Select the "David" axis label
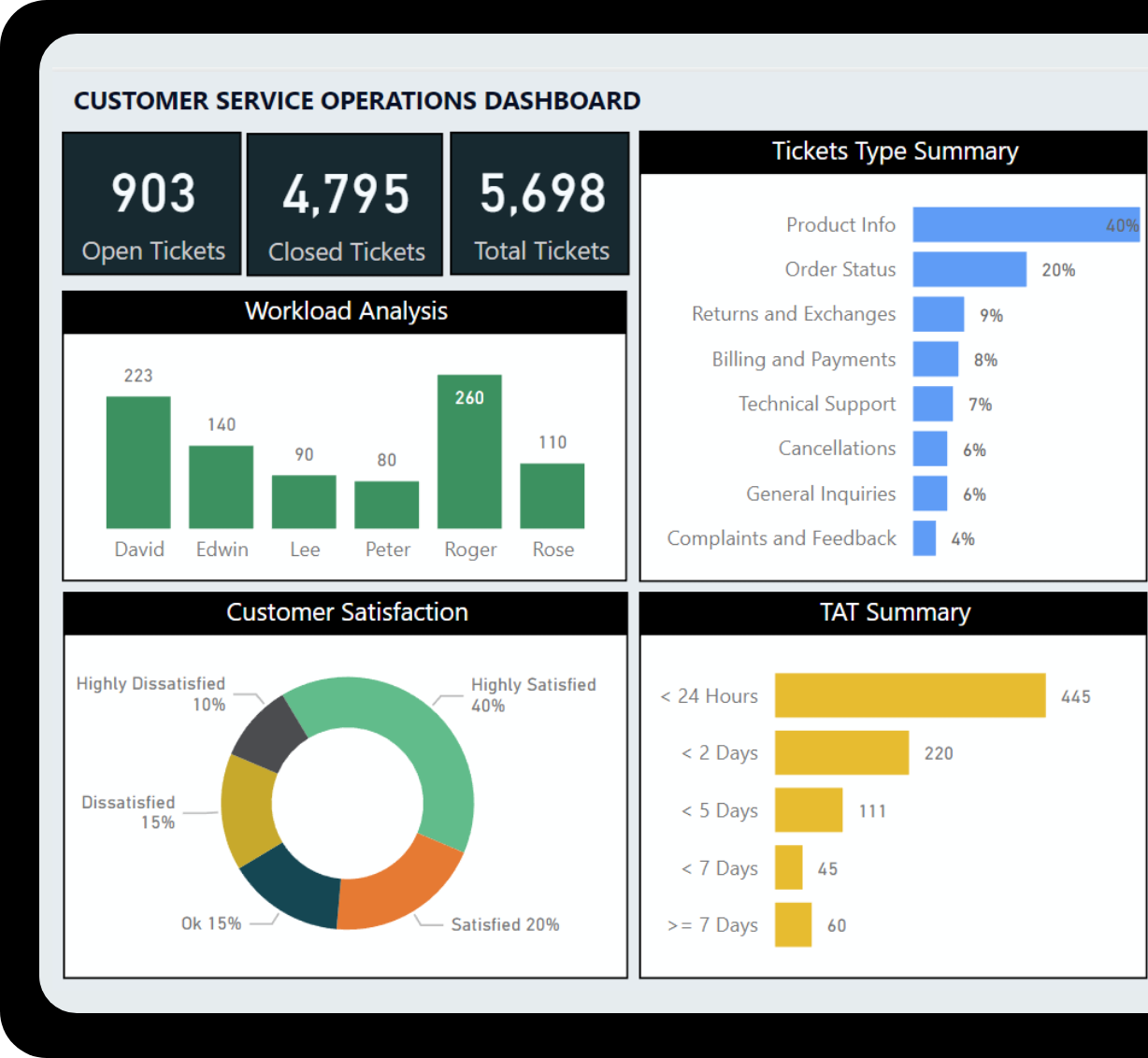 (139, 550)
